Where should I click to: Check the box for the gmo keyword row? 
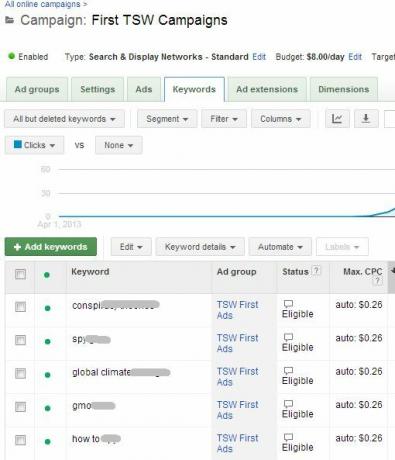(20, 407)
